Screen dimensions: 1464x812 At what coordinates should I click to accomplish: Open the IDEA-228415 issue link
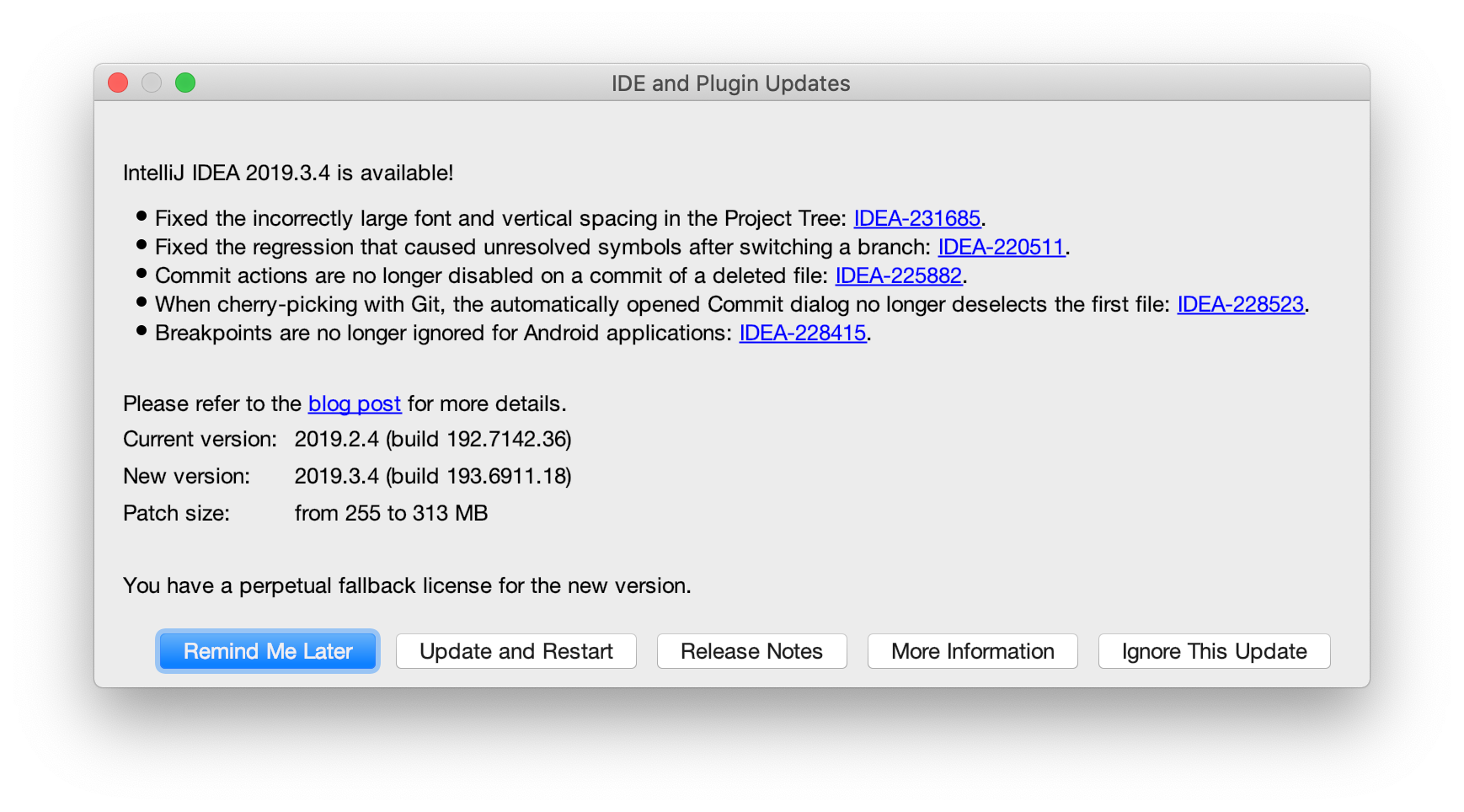coord(802,333)
